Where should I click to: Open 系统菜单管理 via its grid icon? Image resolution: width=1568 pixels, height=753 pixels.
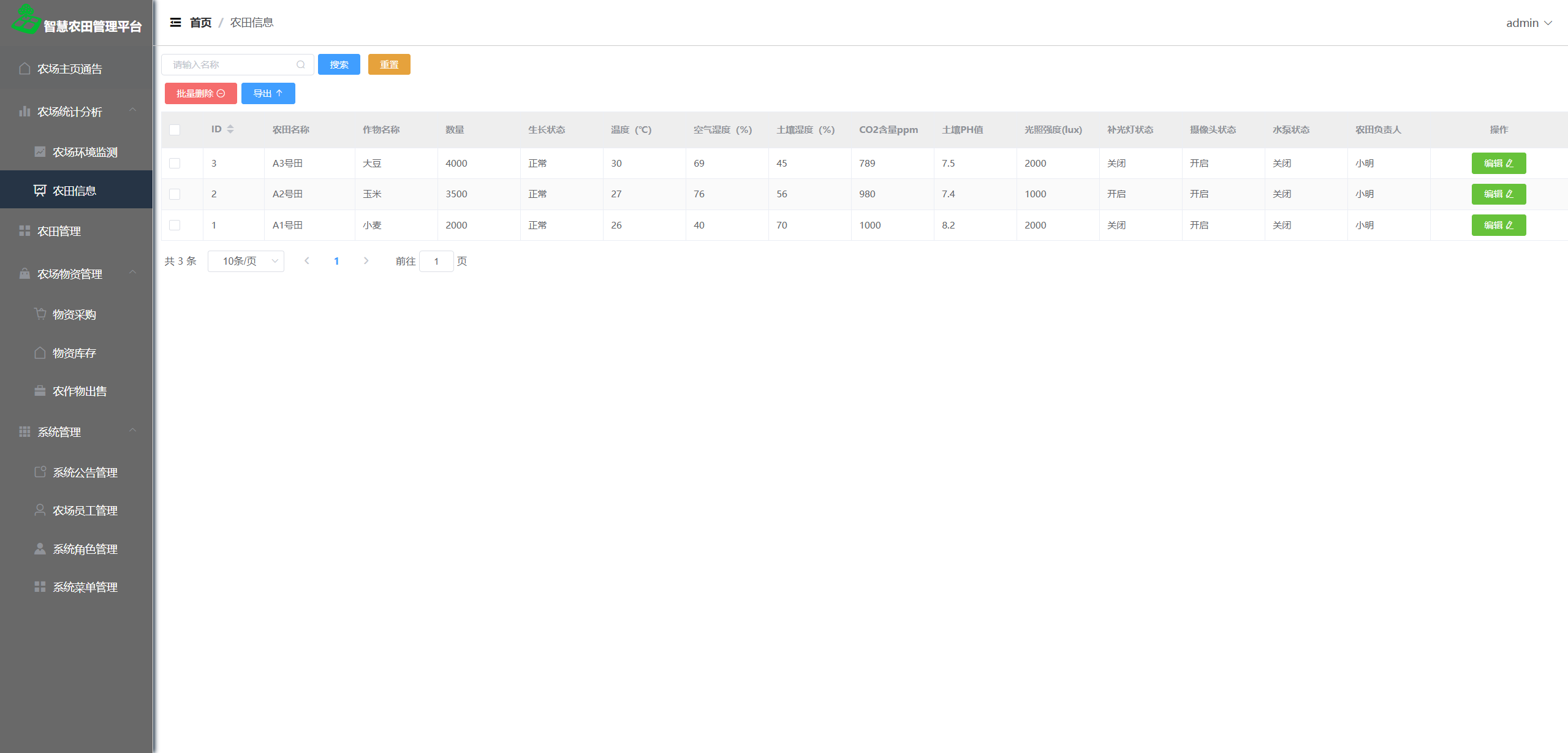[x=40, y=587]
